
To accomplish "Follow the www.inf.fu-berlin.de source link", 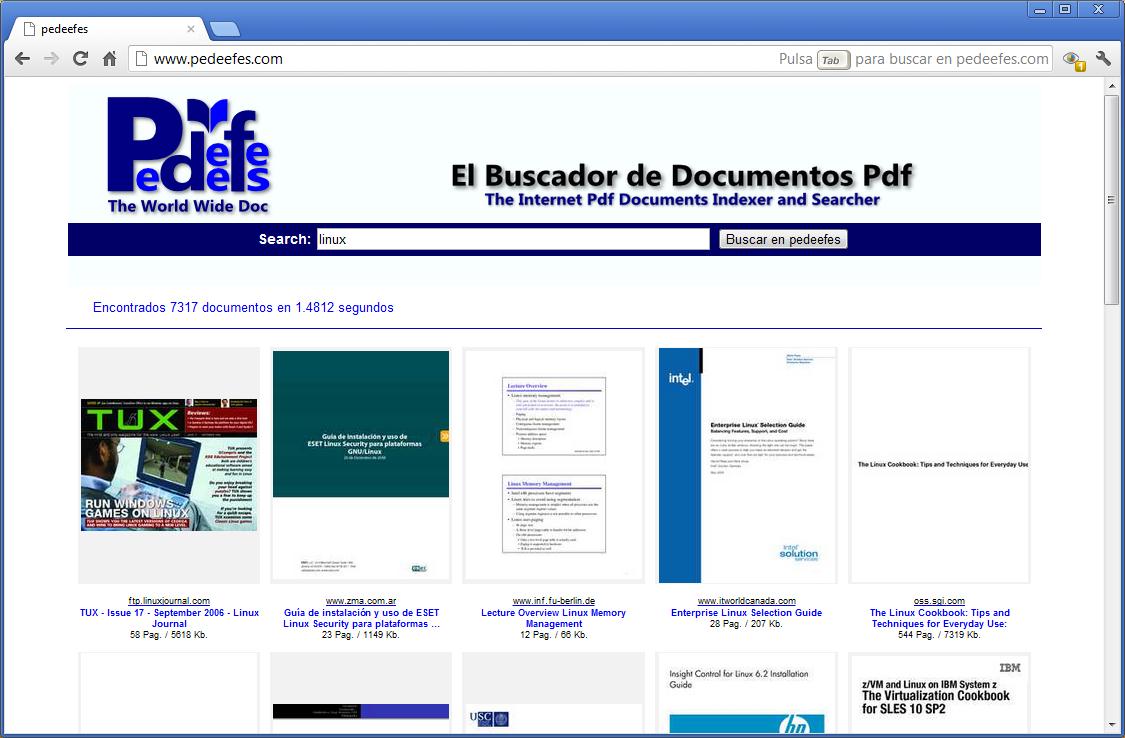I will pos(554,601).
